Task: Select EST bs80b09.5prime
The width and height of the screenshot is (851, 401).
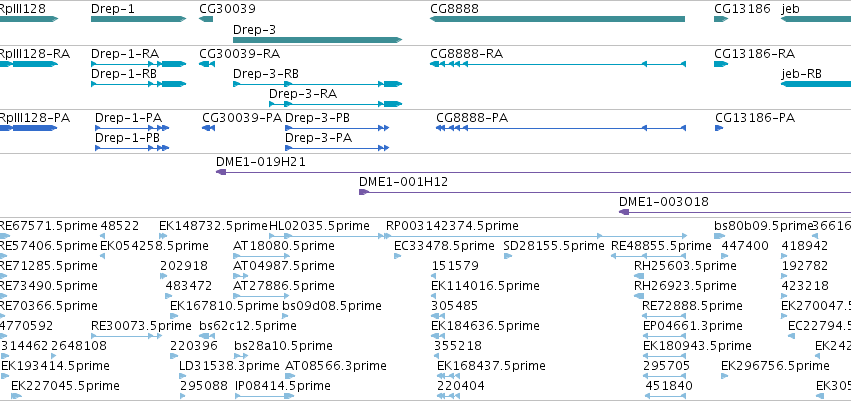Action: pos(763,226)
